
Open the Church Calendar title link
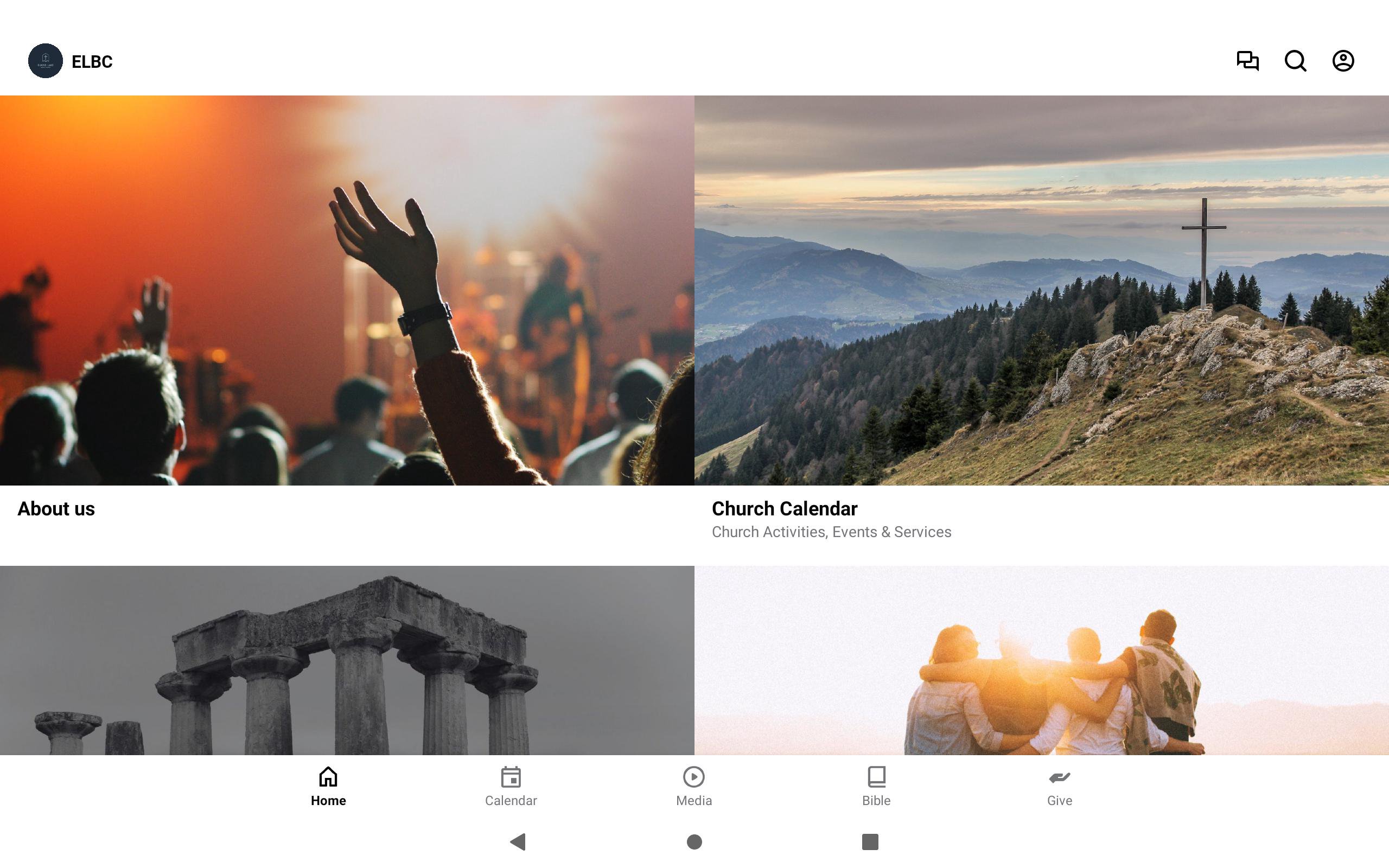(785, 509)
